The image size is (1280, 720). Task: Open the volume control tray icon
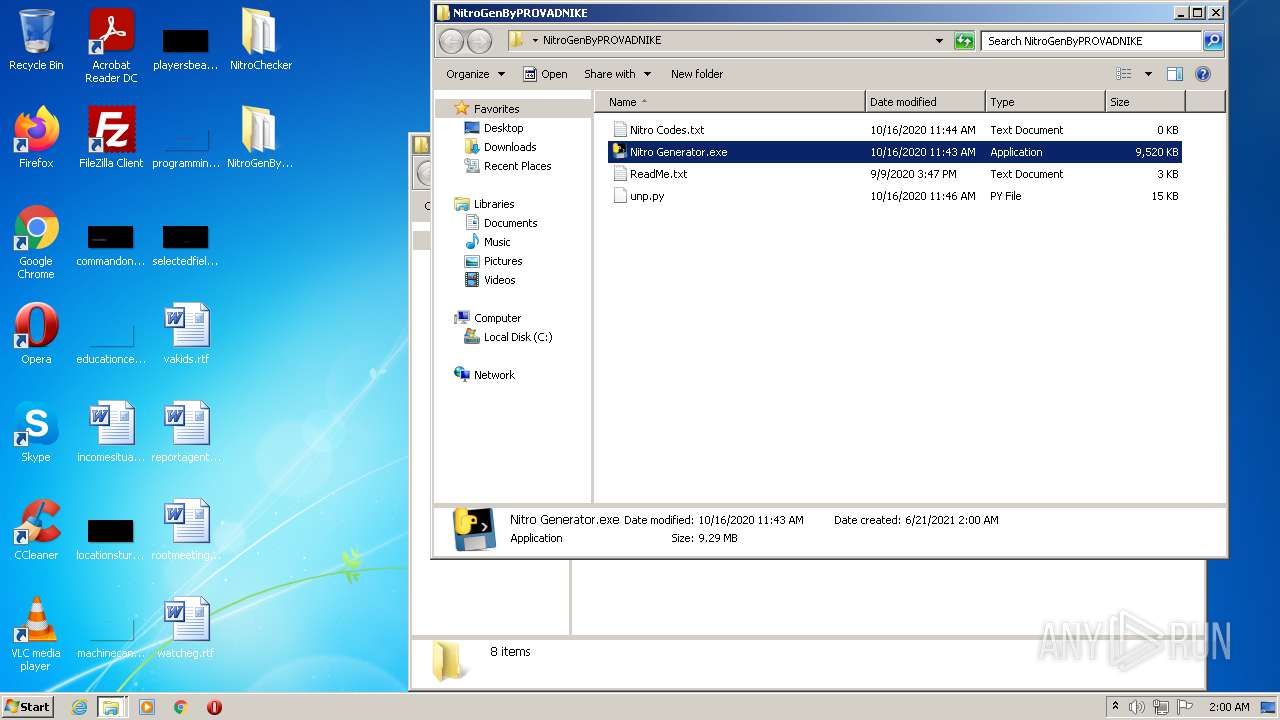[1137, 707]
